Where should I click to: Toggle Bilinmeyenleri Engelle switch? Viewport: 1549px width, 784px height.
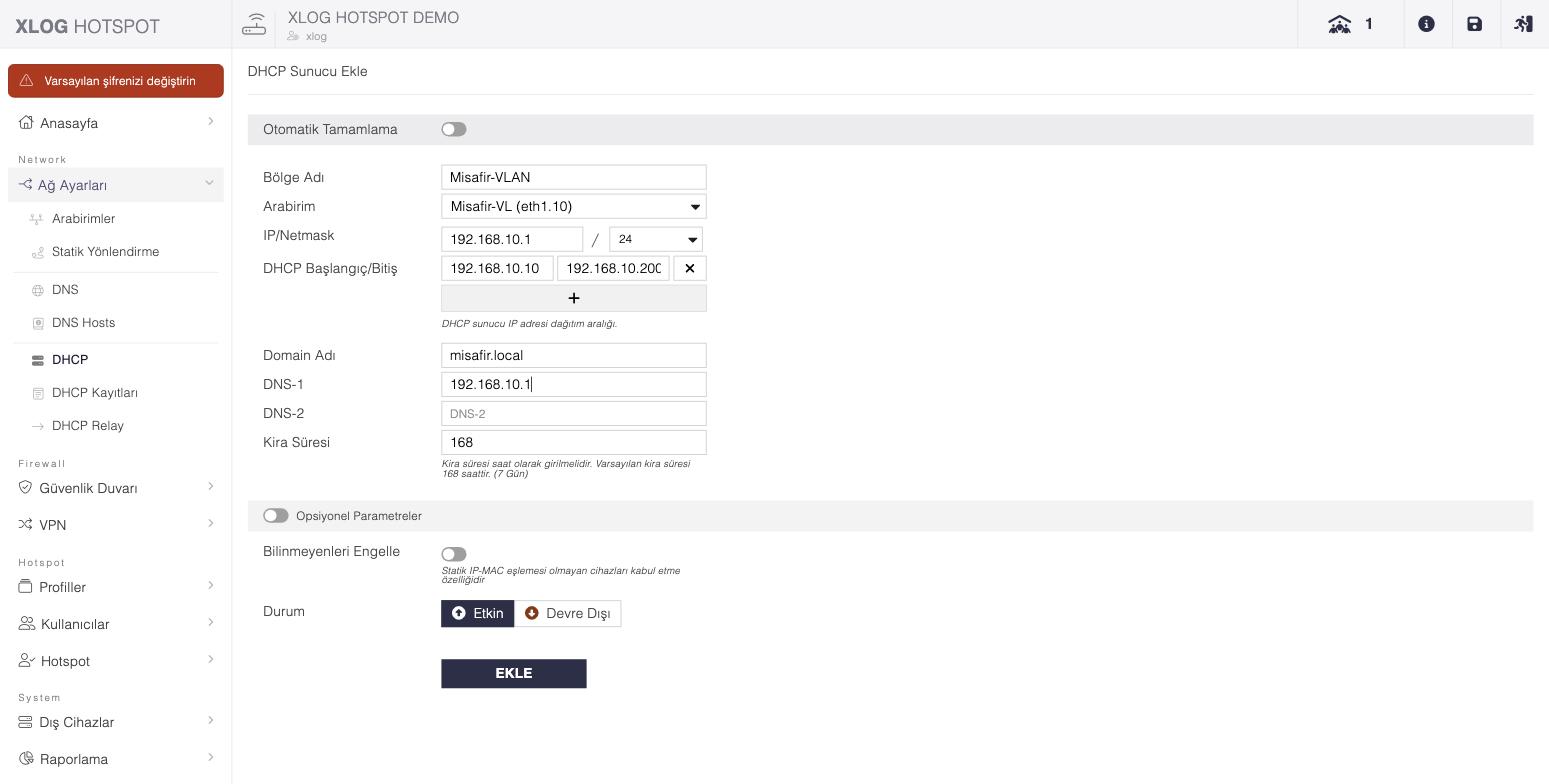pyautogui.click(x=454, y=554)
